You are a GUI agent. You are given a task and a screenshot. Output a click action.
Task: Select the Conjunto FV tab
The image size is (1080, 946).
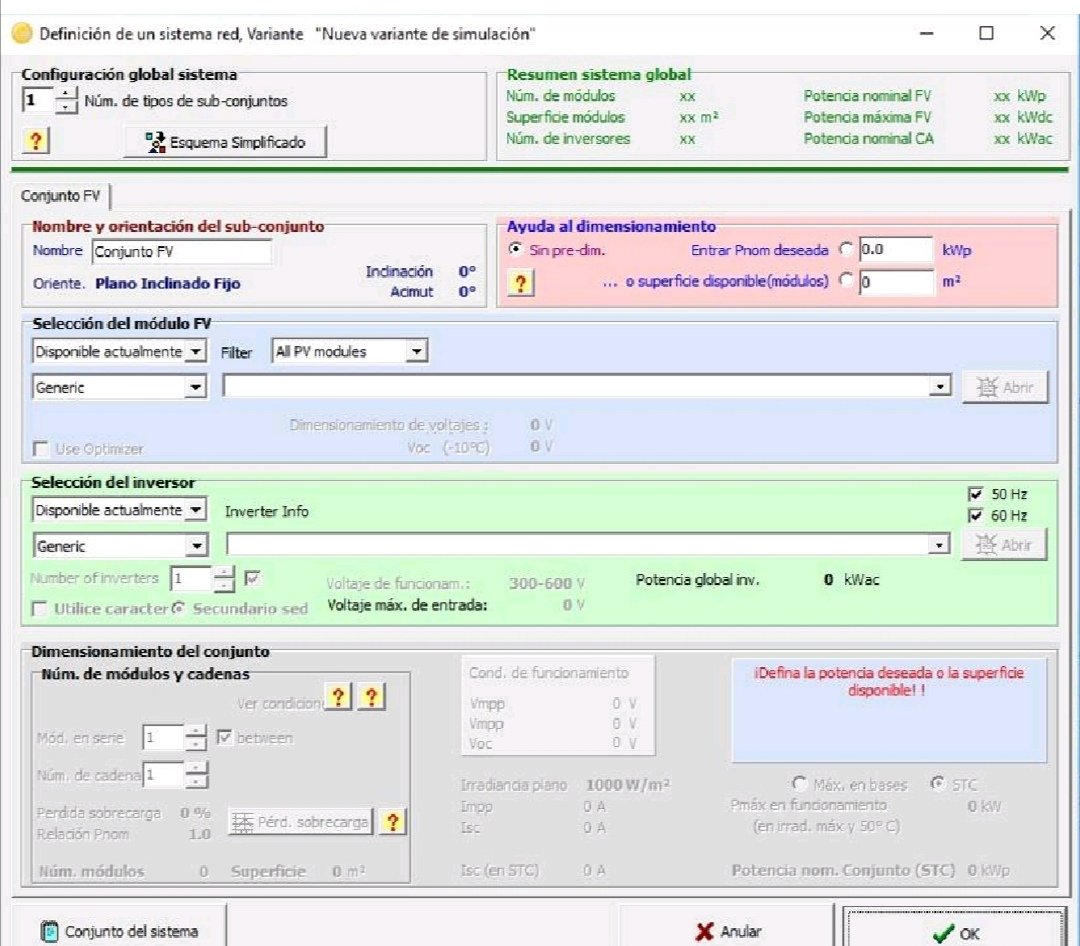(x=61, y=196)
